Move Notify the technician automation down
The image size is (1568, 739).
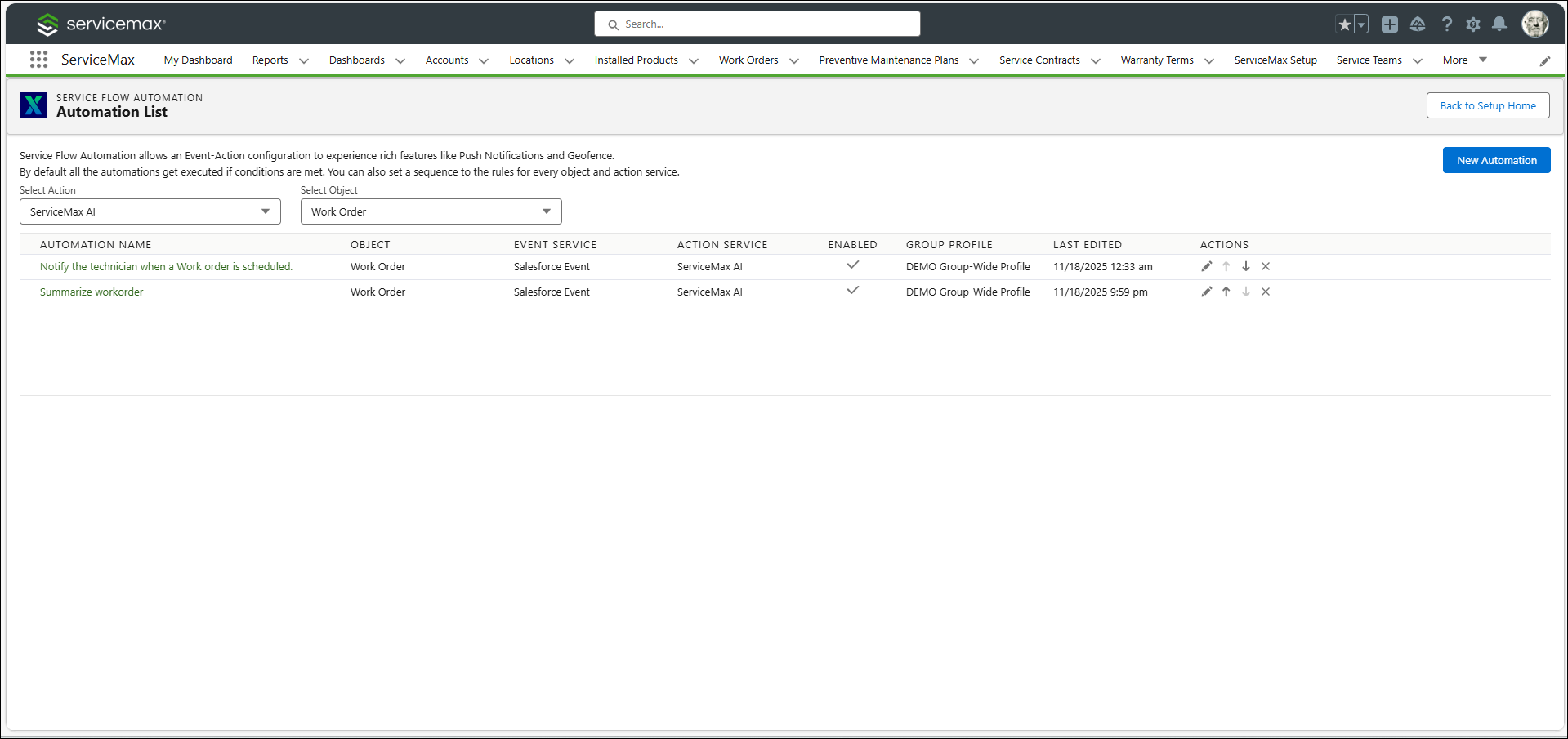point(1246,266)
